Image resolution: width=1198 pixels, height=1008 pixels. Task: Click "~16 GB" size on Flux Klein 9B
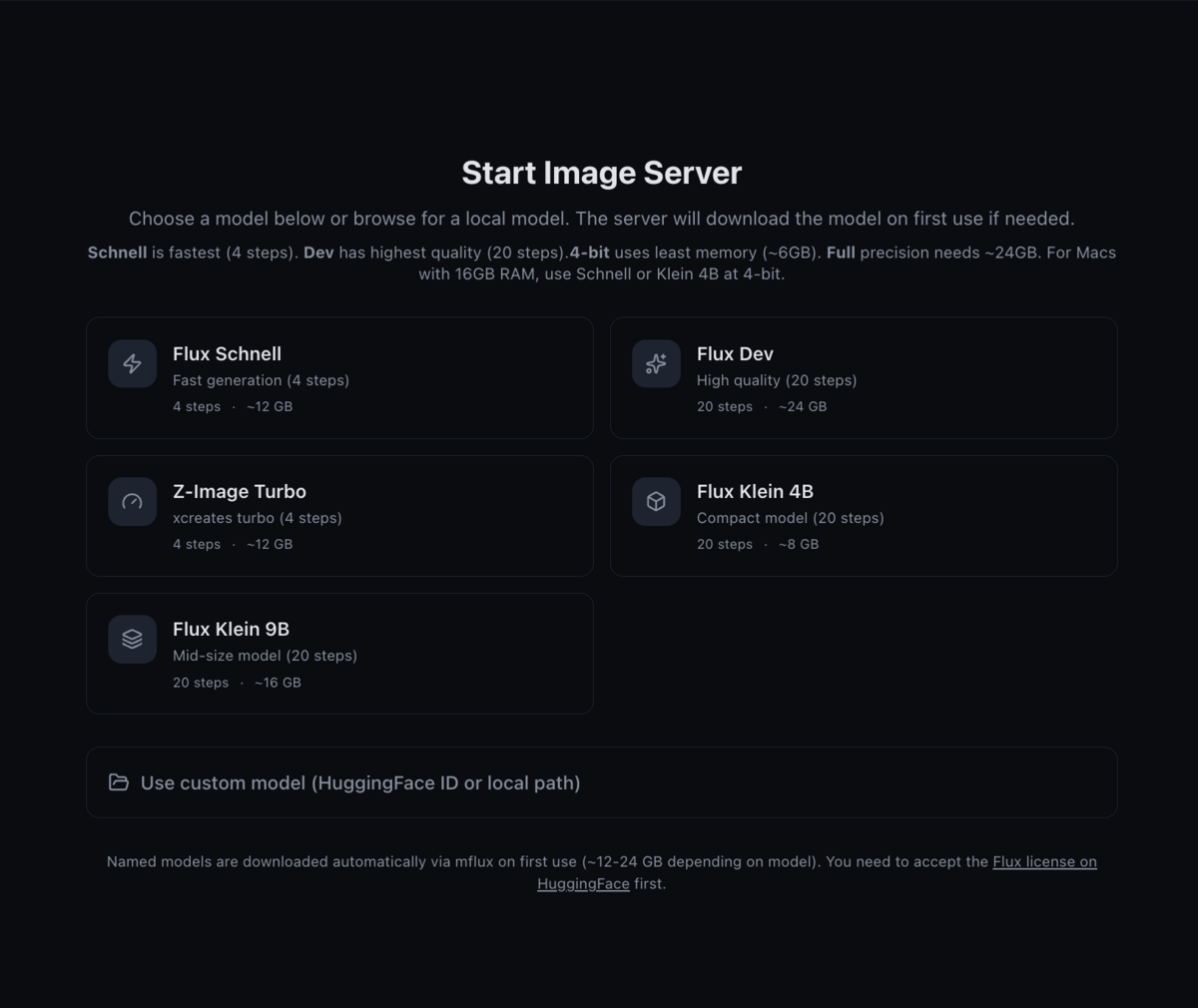coord(278,683)
